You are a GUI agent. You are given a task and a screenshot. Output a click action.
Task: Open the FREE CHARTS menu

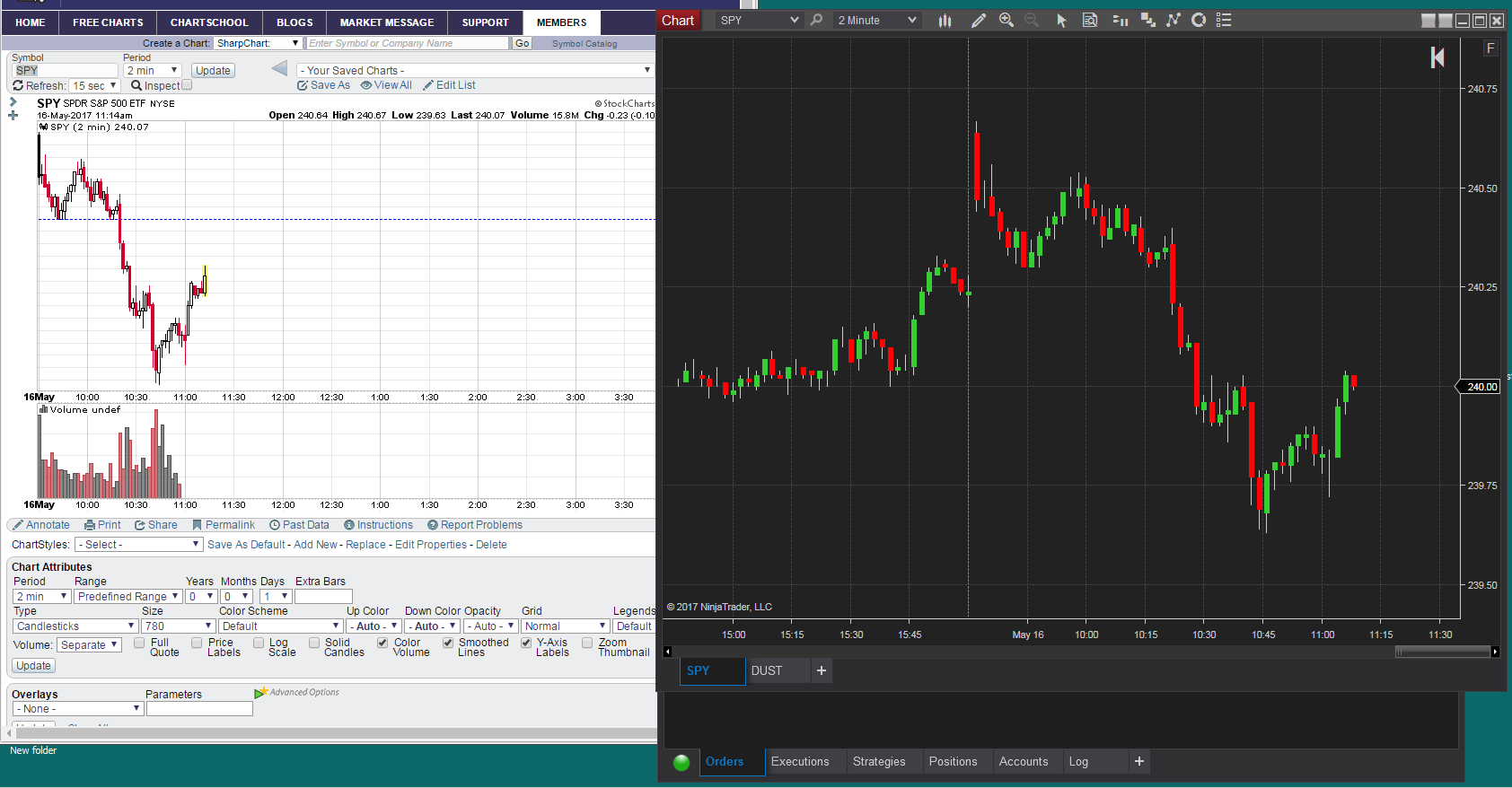pyautogui.click(x=108, y=22)
